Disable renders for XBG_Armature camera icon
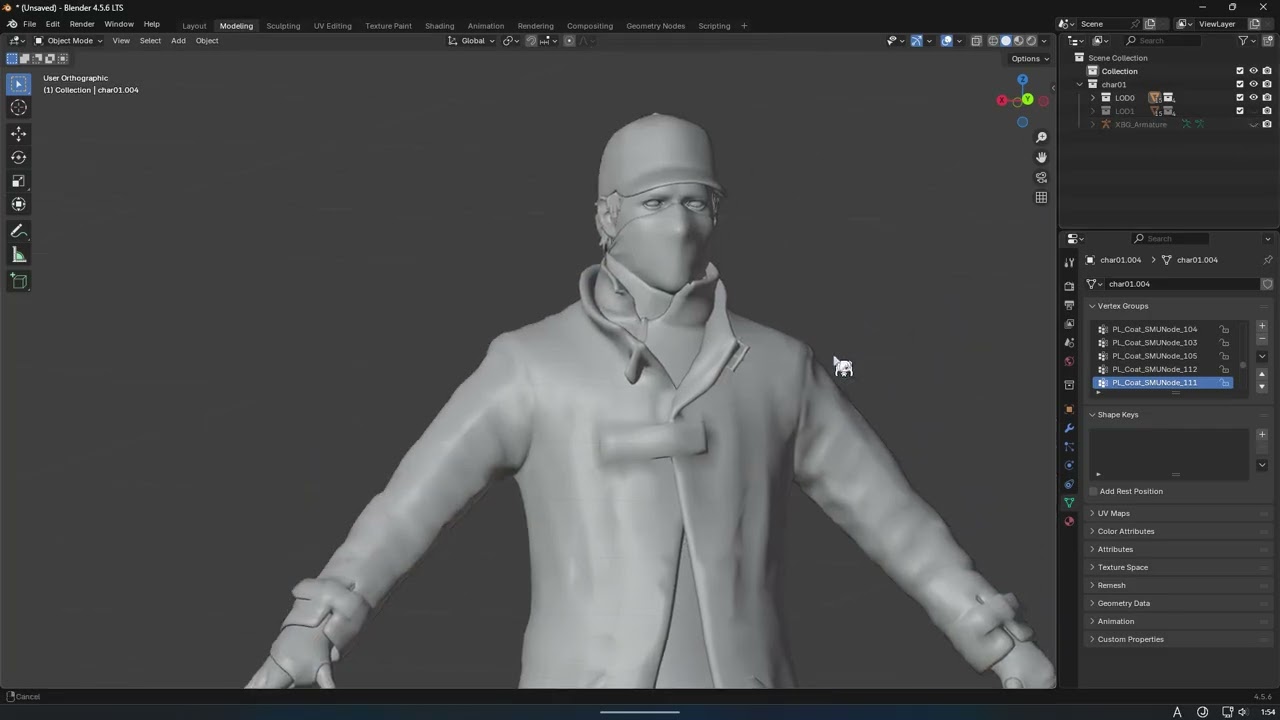This screenshot has height=720, width=1280. click(1267, 124)
